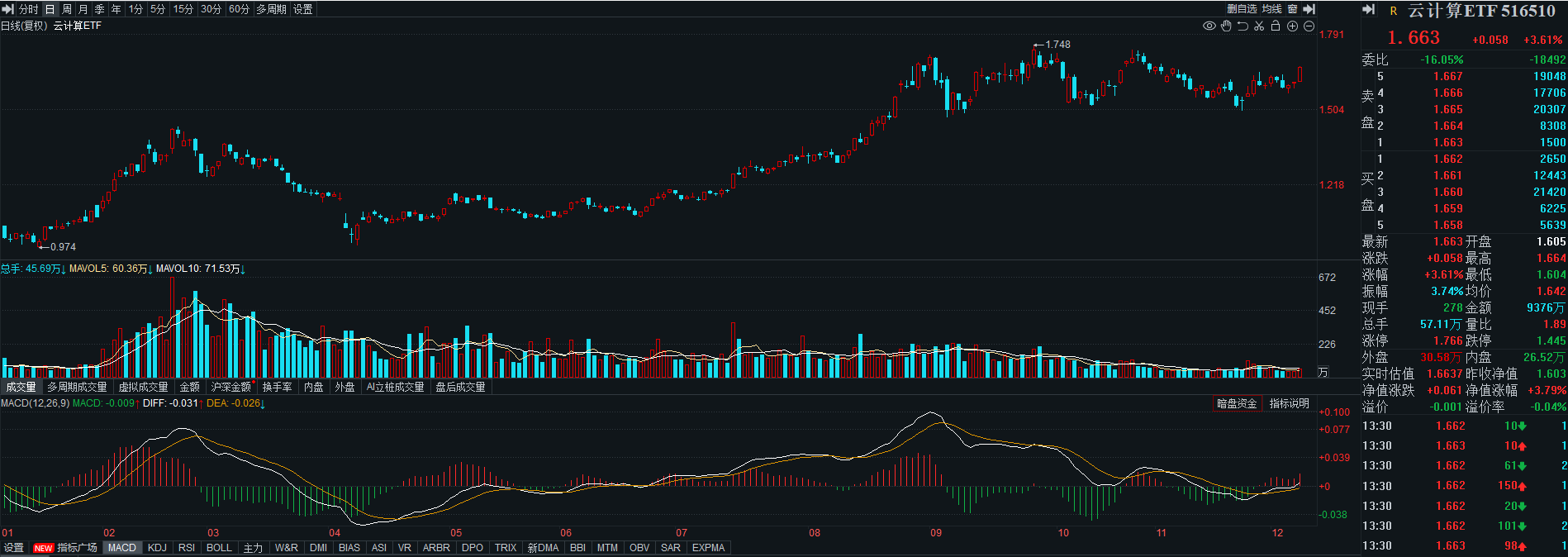Image resolution: width=1568 pixels, height=557 pixels.
Task: Click the 1.667 sell-5 price in order book
Action: click(x=1447, y=76)
